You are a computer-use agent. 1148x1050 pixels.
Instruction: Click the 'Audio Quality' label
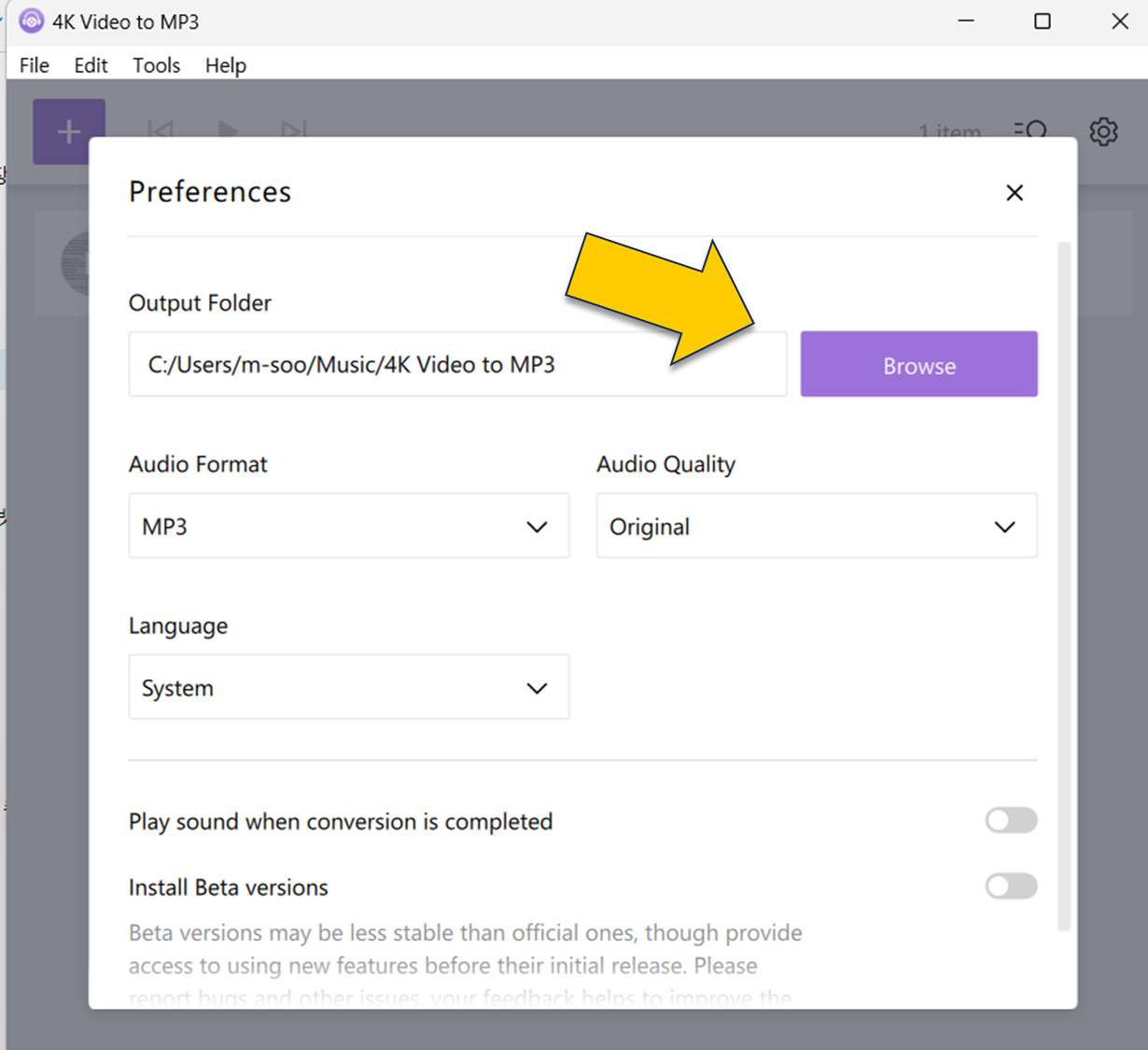coord(666,464)
